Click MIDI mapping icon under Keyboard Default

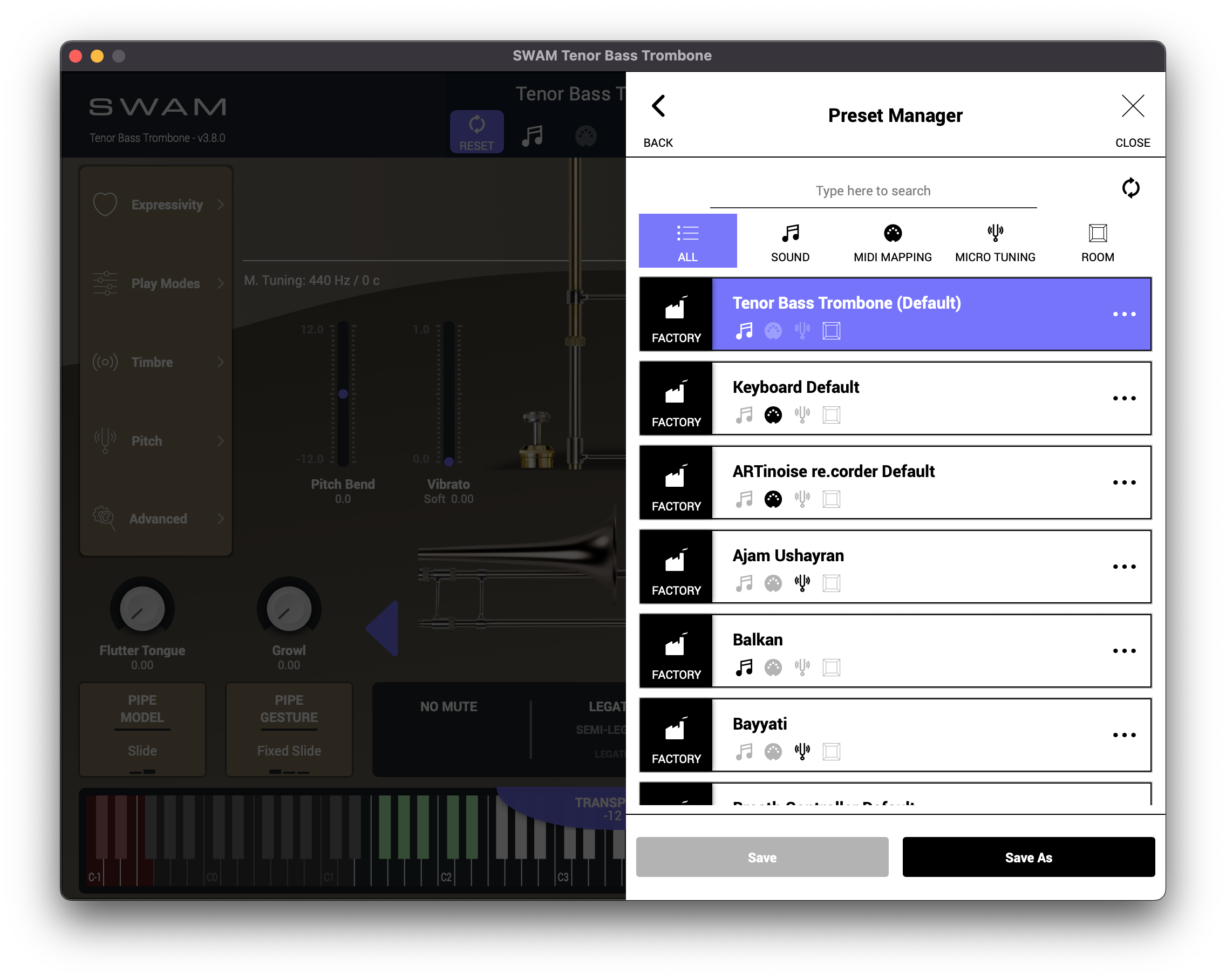pos(773,414)
